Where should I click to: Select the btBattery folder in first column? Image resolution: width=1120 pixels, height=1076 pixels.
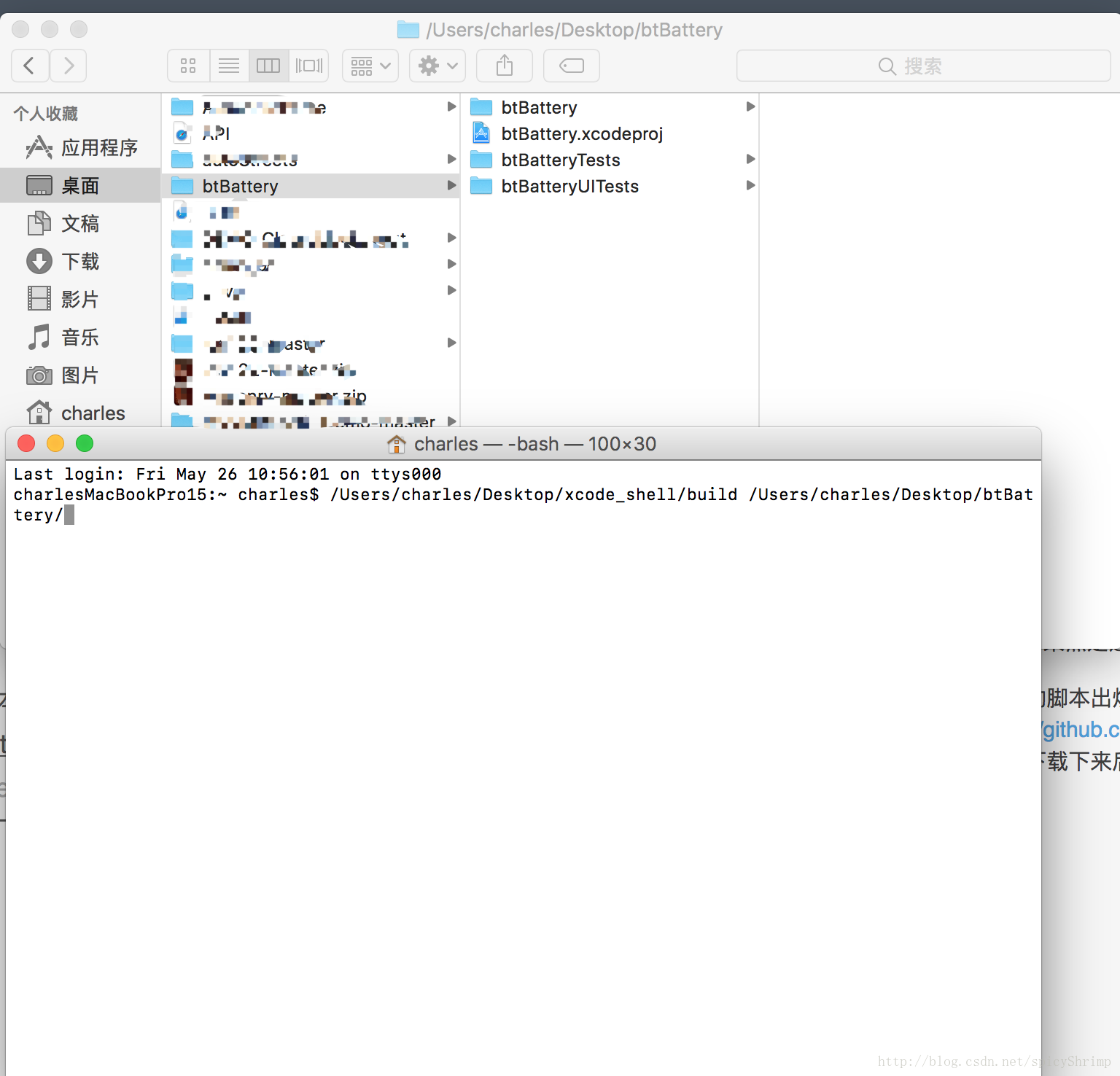[311, 186]
